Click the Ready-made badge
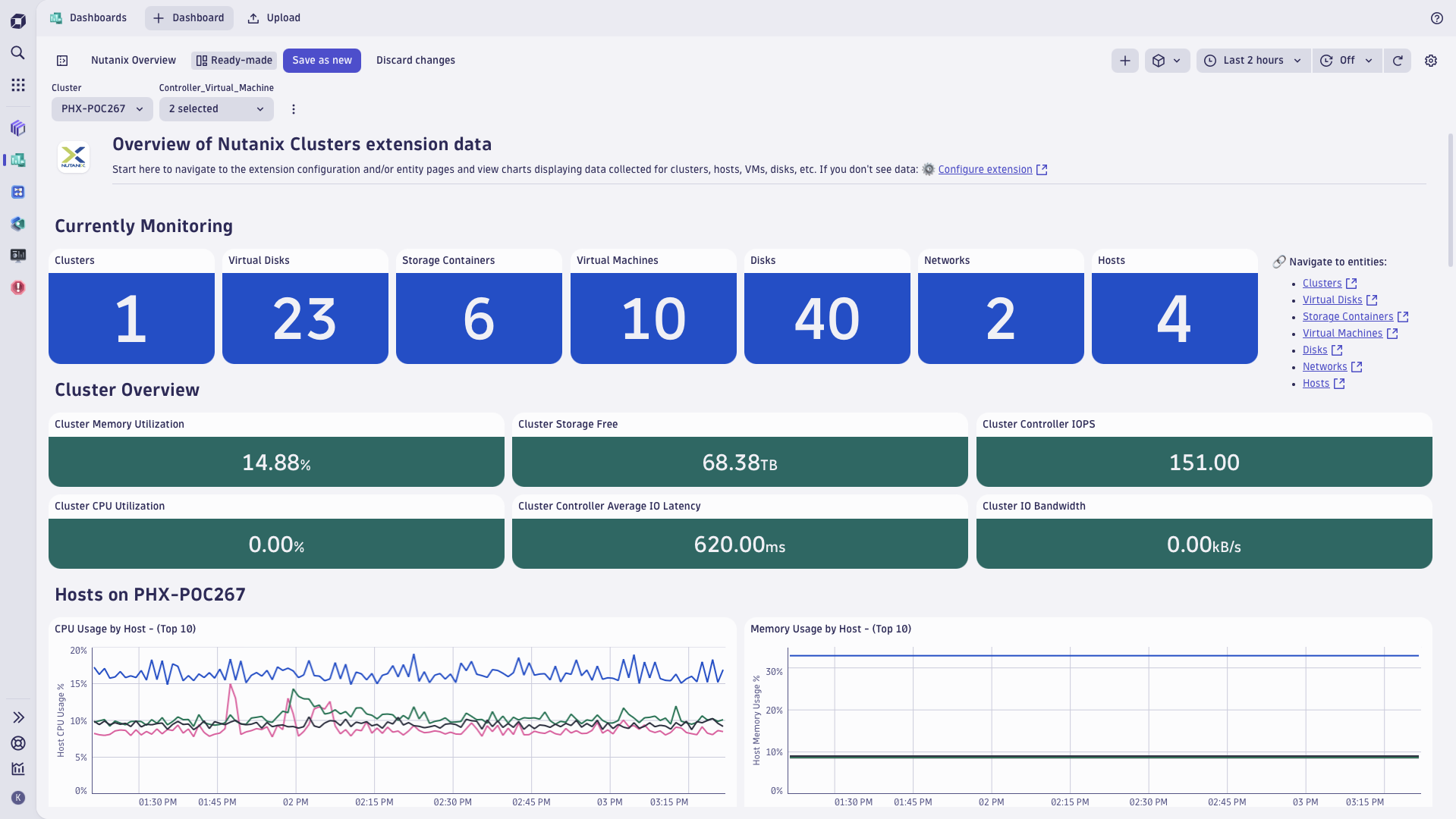This screenshot has height=819, width=1456. (x=234, y=61)
